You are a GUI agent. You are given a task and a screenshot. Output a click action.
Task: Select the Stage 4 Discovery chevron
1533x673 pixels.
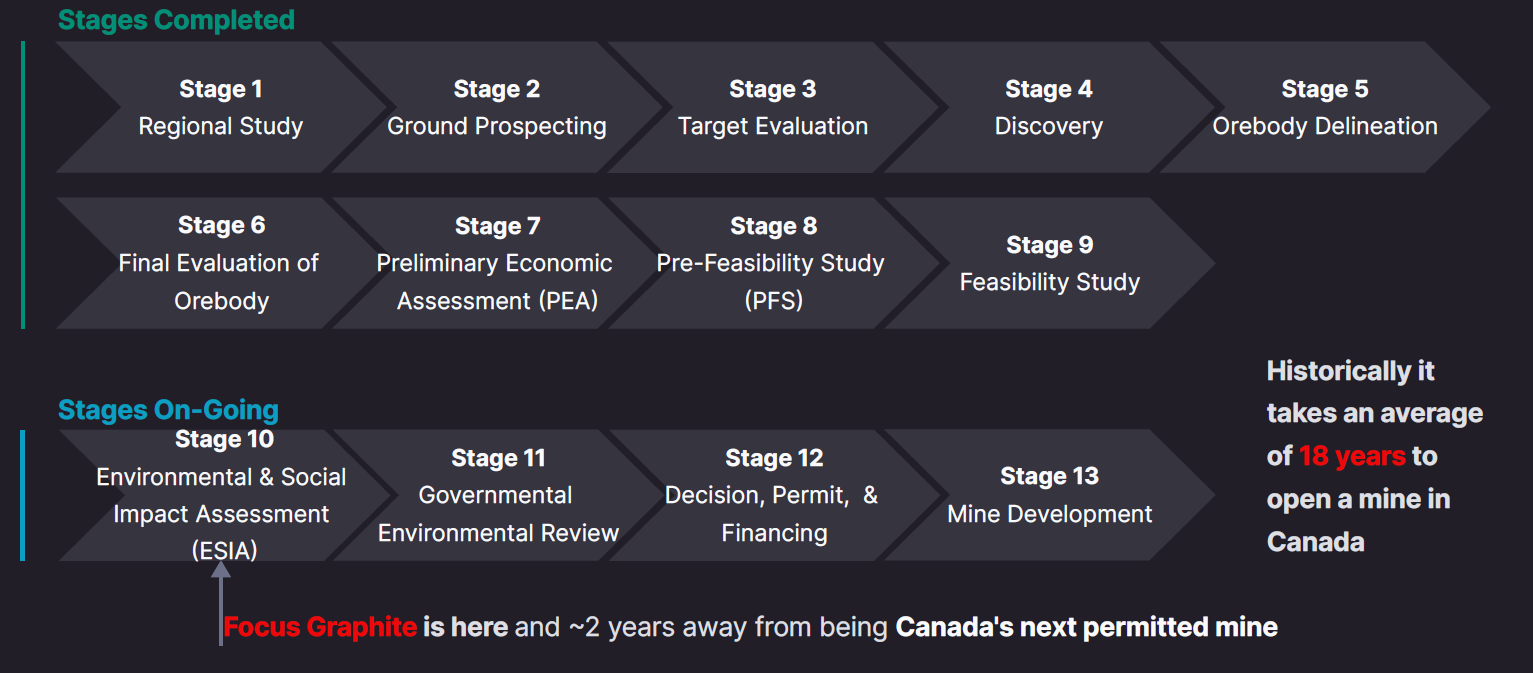coord(1049,108)
